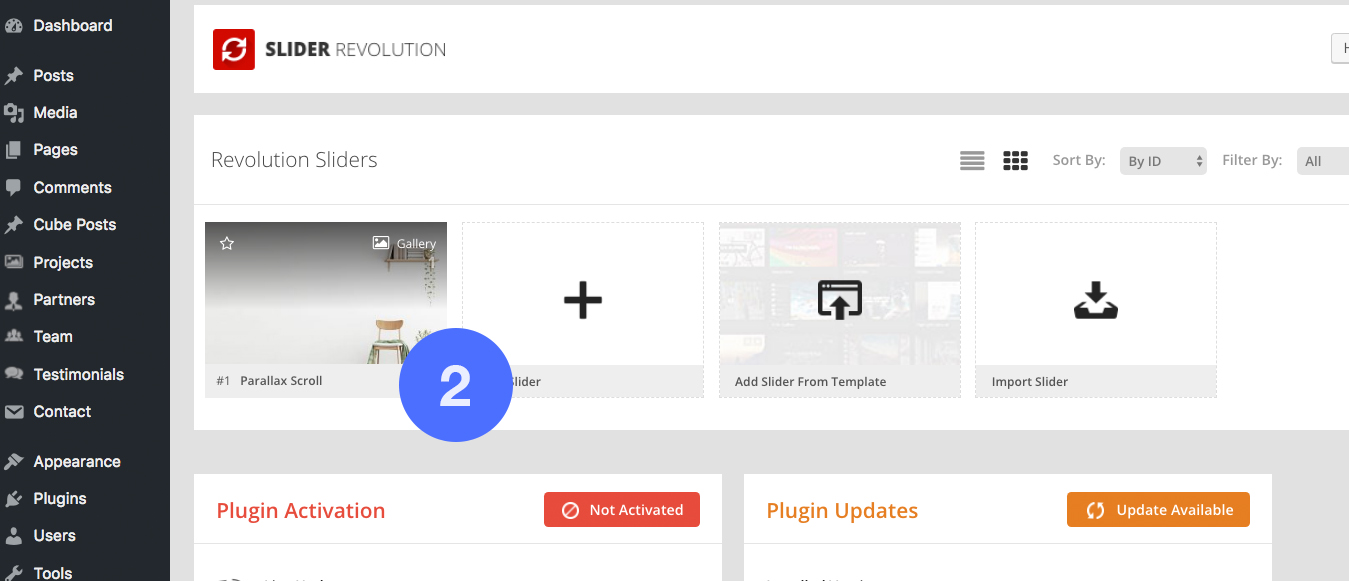1349x581 pixels.
Task: Open the Filter By All dropdown
Action: [1323, 161]
